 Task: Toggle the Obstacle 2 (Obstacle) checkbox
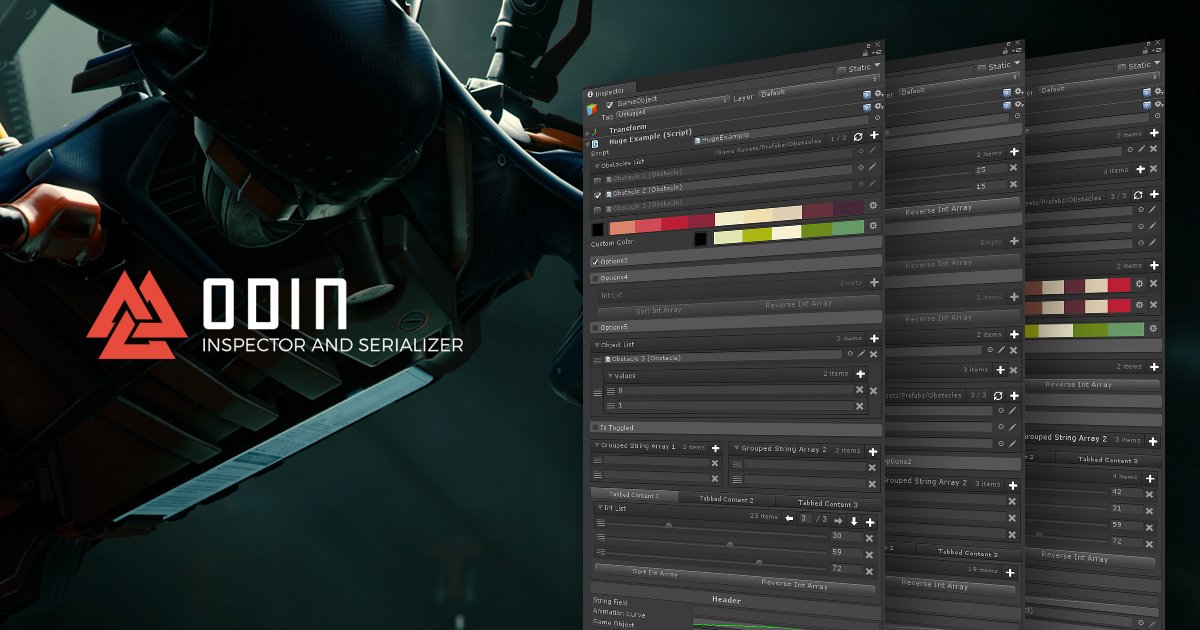598,195
